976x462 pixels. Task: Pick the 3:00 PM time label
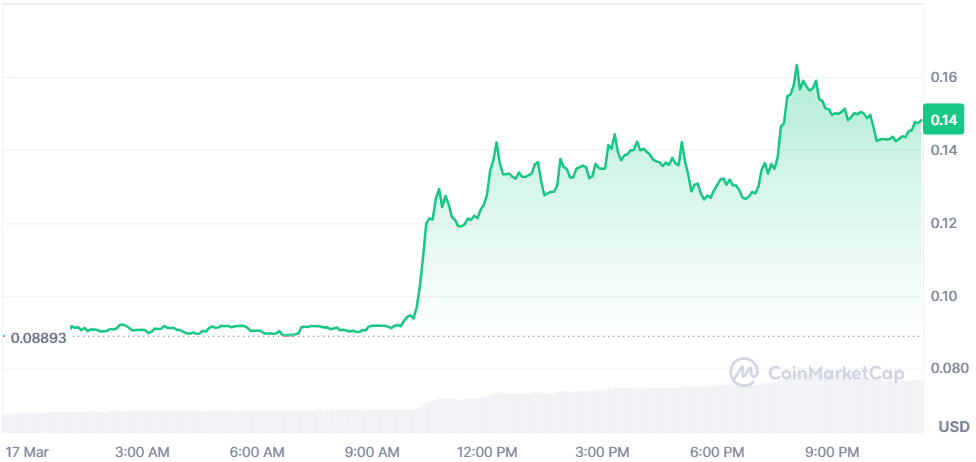coord(604,451)
